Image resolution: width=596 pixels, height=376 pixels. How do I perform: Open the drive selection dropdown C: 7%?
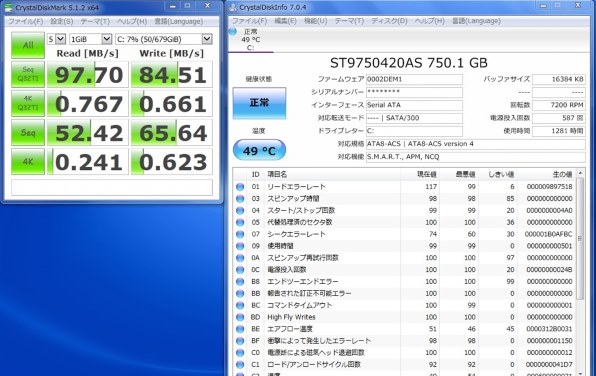tap(163, 39)
